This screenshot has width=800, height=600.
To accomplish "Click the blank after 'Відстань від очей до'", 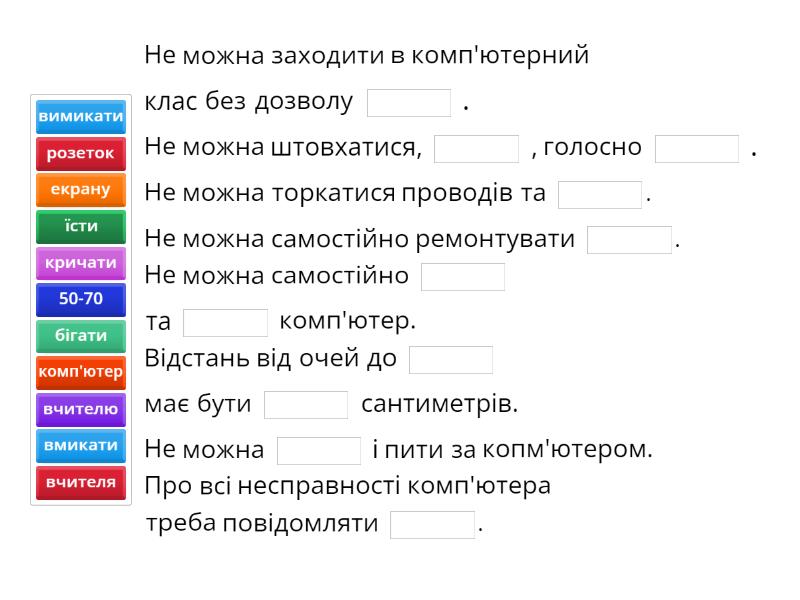I will [451, 359].
